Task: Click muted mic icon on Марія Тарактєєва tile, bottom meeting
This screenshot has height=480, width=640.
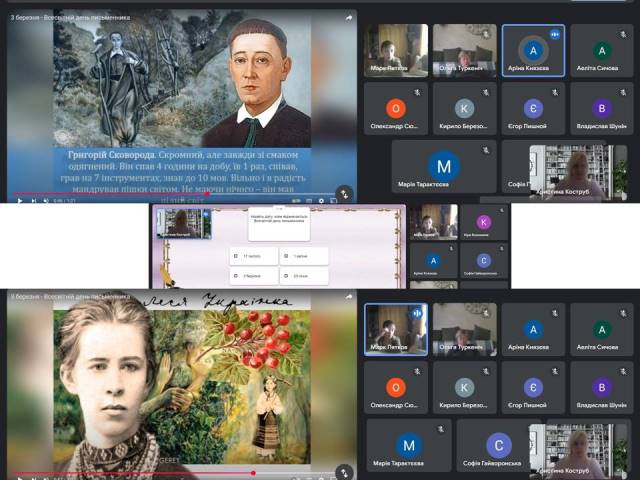Action: point(441,429)
